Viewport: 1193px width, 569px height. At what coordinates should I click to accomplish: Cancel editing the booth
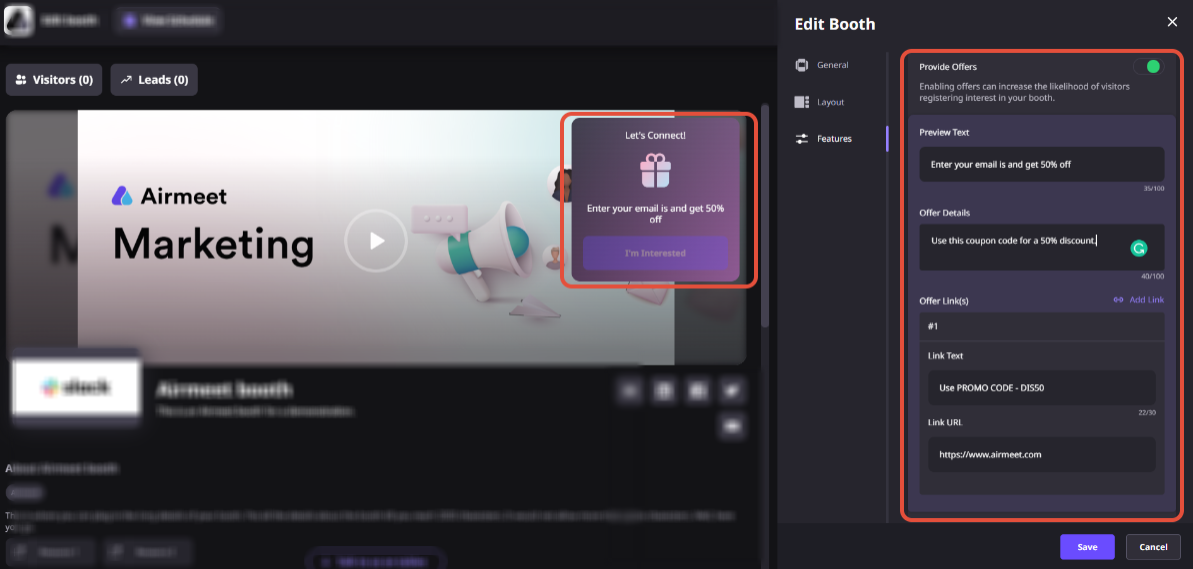pos(1153,547)
